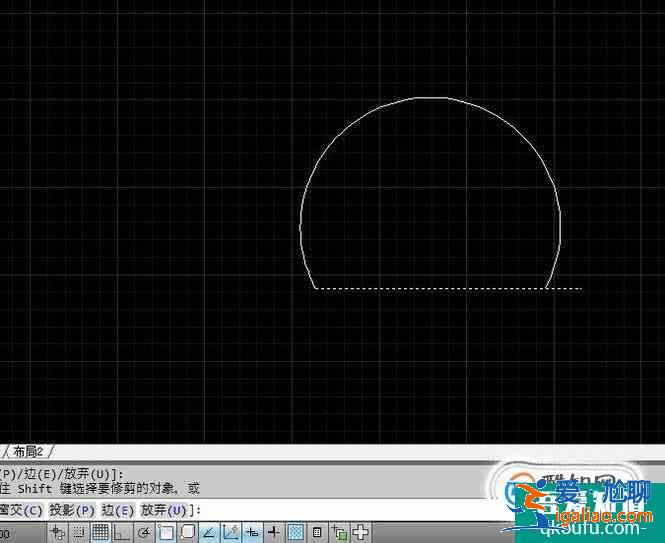Toggle Show/Hide Lineweight icon
665x543 pixels.
pyautogui.click(x=274, y=532)
